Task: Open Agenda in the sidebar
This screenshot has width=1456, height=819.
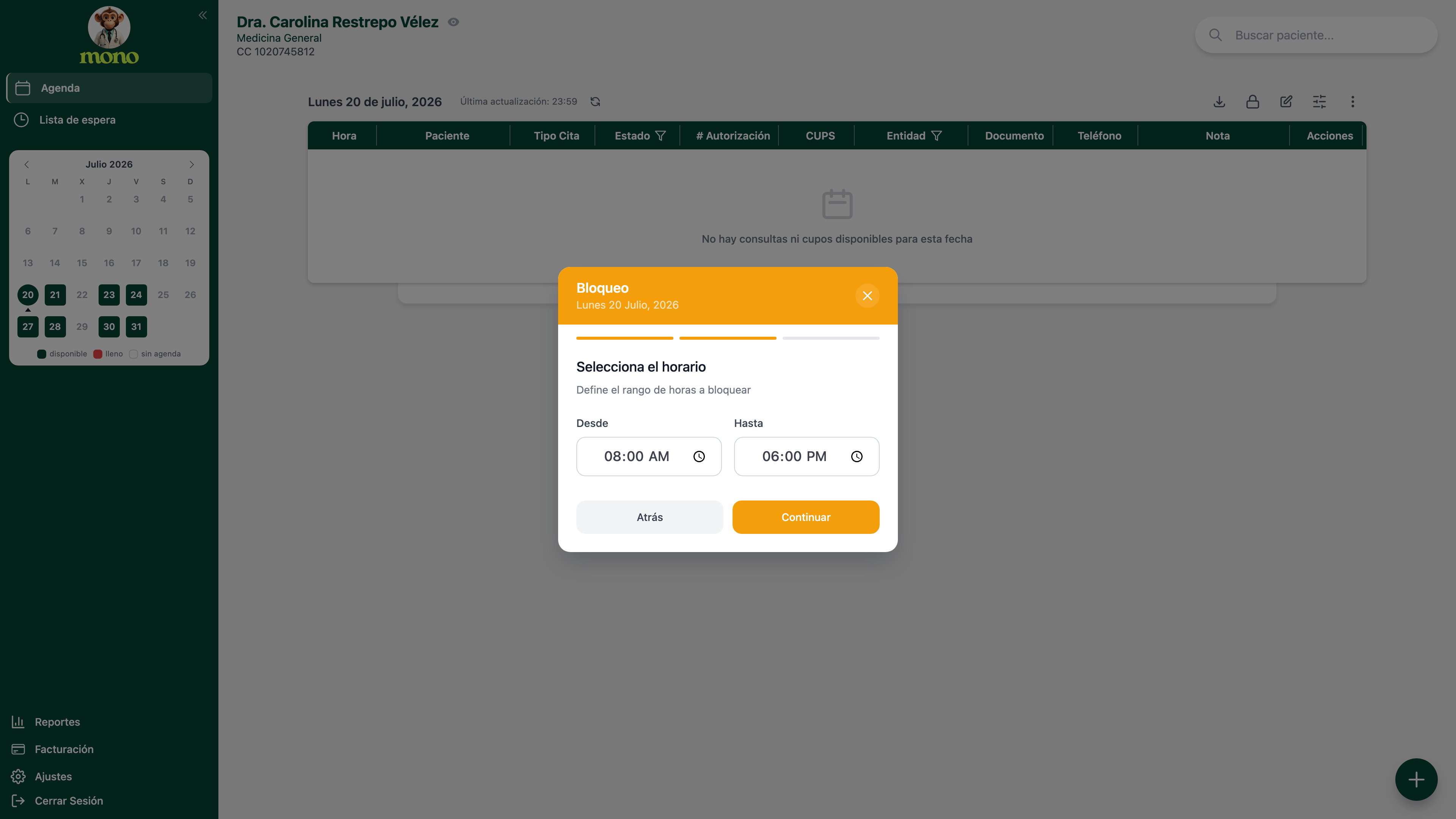Action: point(109,88)
